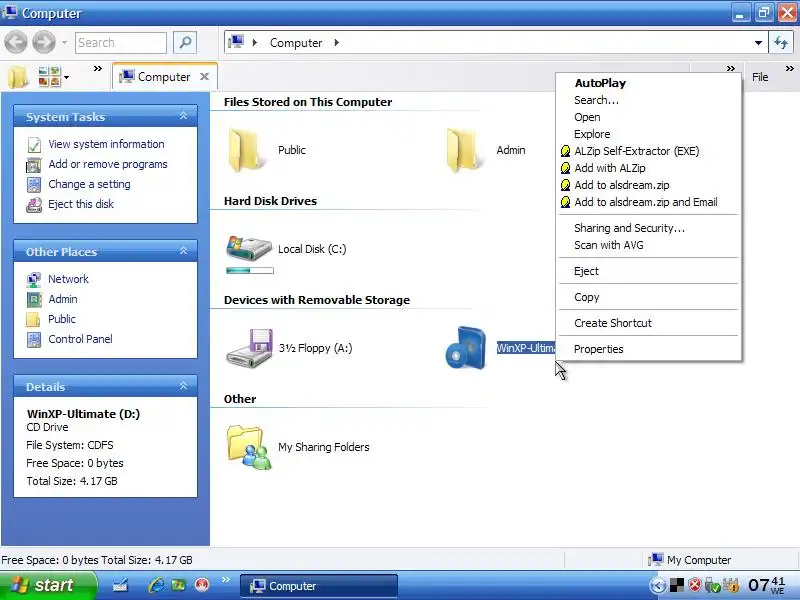Click Change a setting link

(x=89, y=184)
